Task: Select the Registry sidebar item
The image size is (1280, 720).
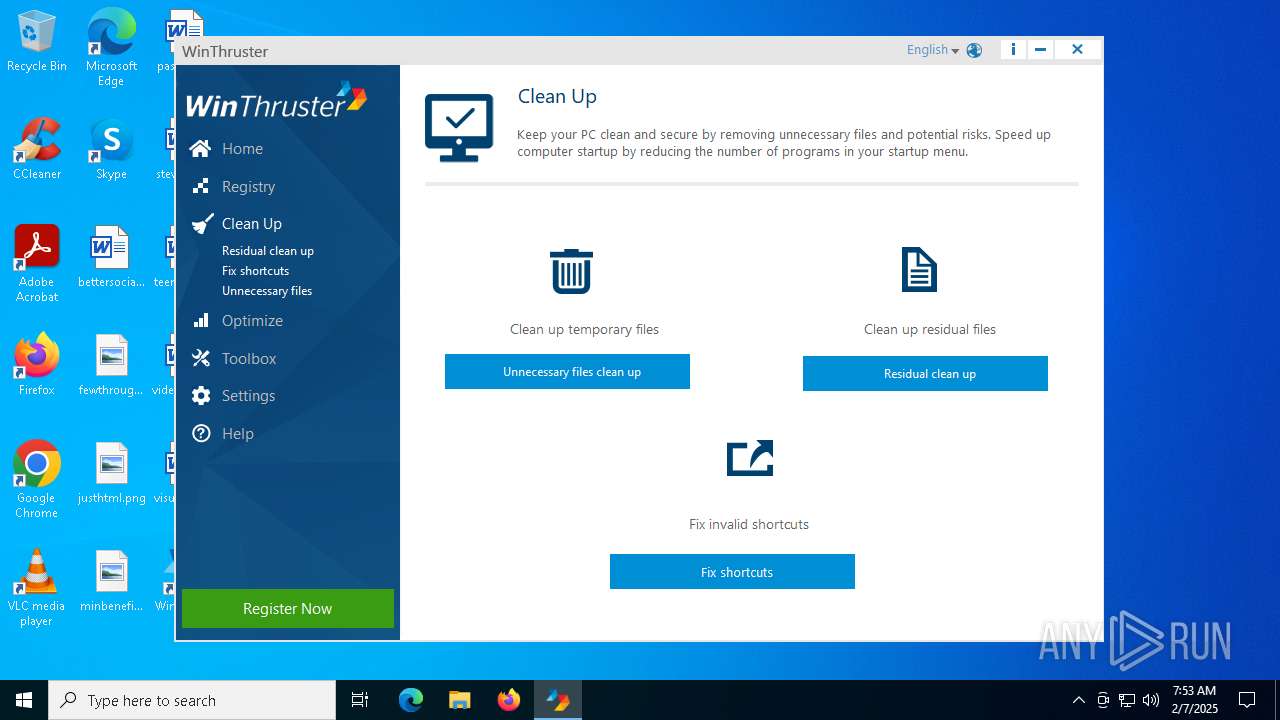Action: click(x=248, y=186)
